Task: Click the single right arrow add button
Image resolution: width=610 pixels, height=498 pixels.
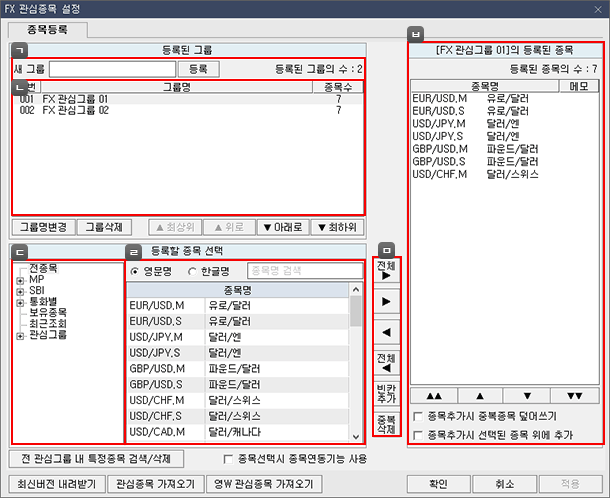Action: 386,301
